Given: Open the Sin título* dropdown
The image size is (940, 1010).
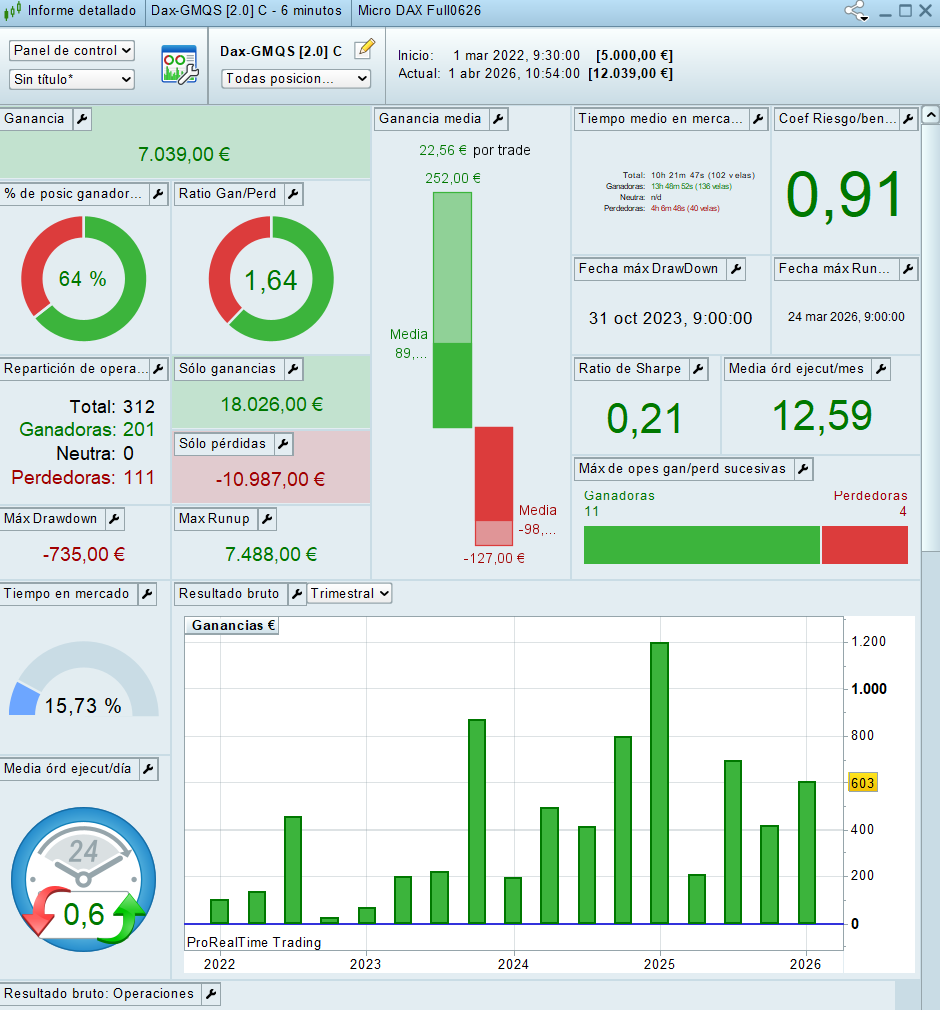Looking at the screenshot, I should click(x=72, y=79).
